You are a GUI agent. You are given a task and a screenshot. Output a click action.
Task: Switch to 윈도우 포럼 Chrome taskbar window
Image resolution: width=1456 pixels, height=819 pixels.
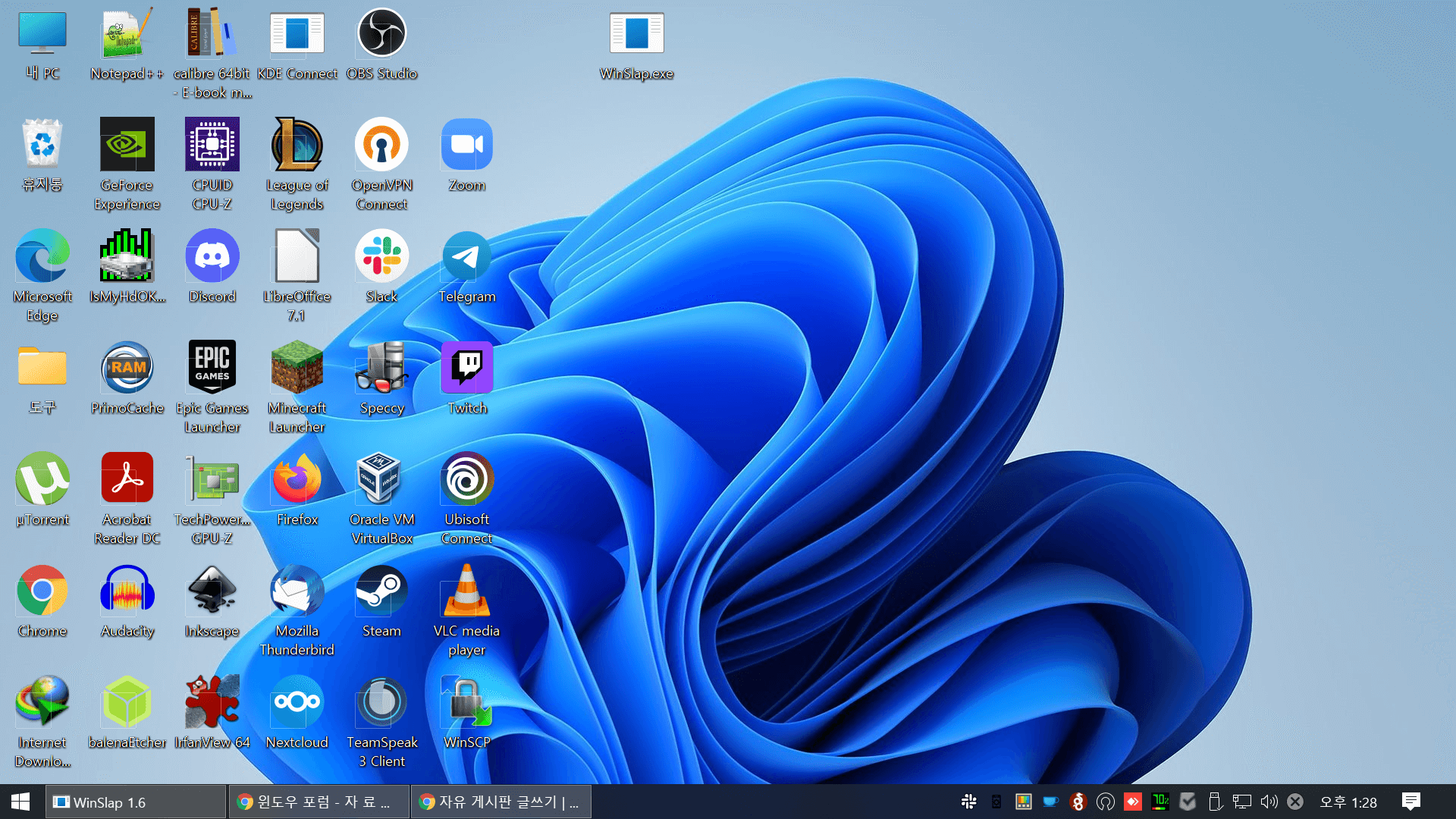pos(318,802)
